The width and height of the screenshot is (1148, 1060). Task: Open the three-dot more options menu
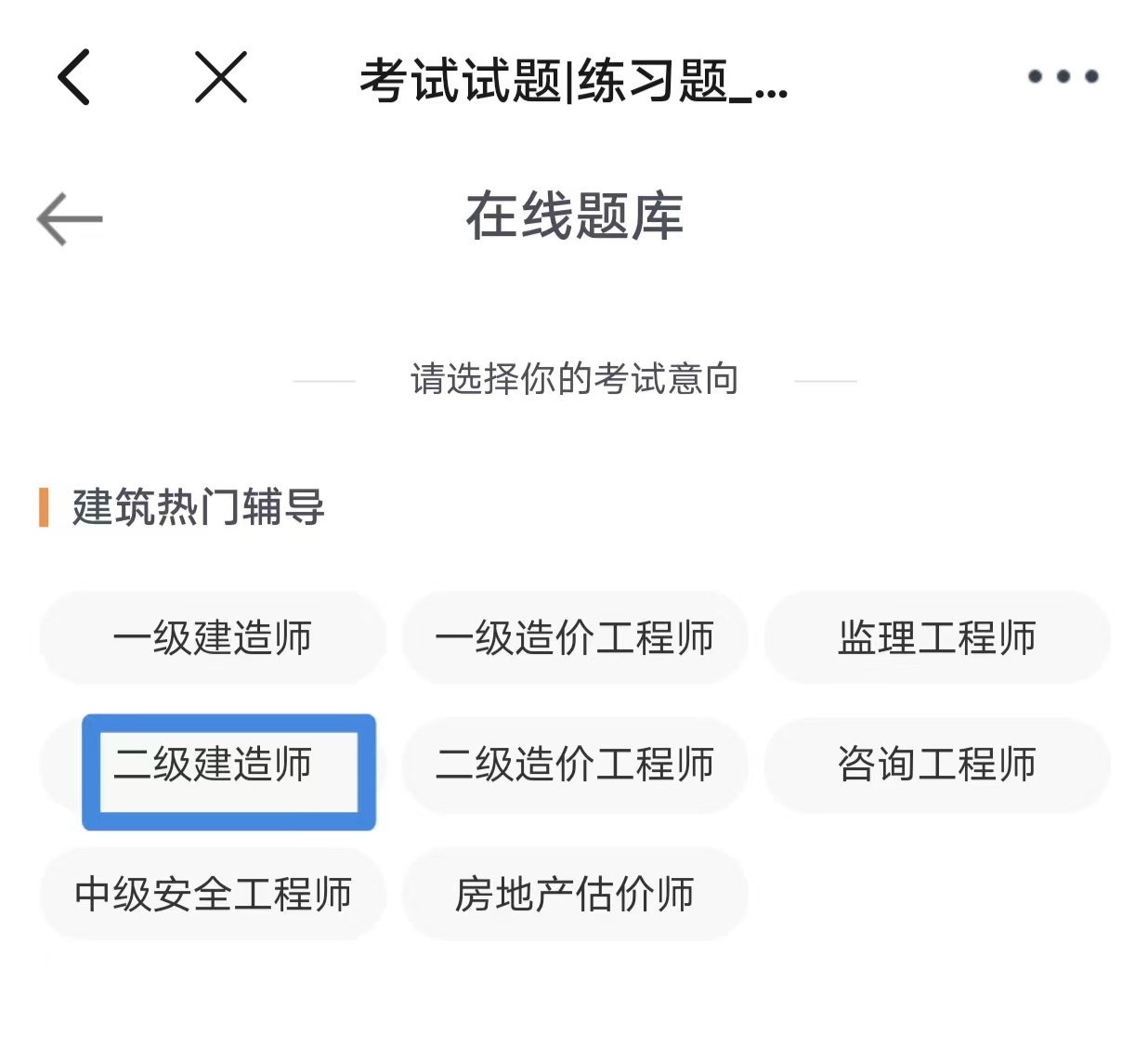[x=1061, y=78]
